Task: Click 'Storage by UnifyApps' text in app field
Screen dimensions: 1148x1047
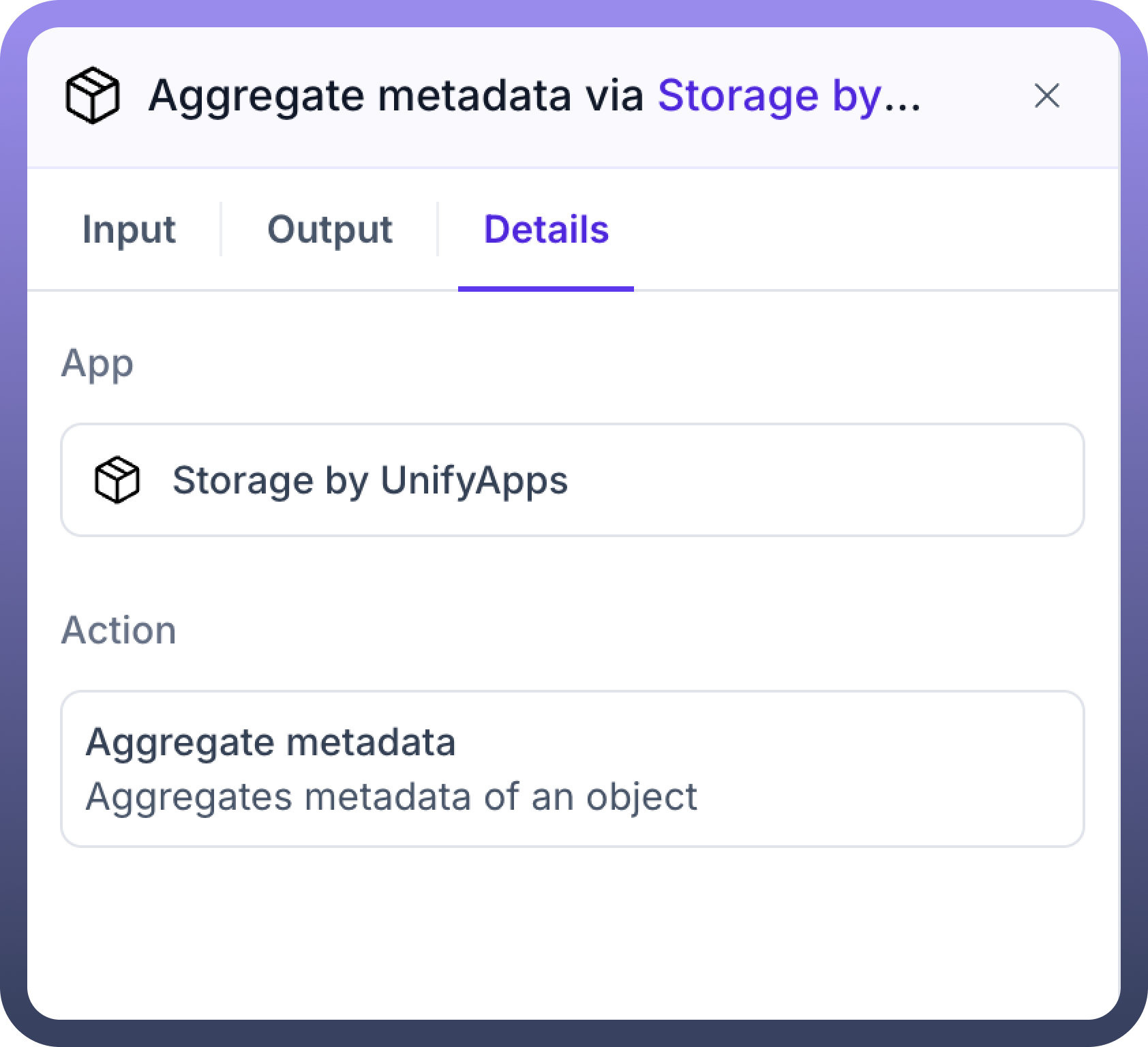Action: point(369,480)
